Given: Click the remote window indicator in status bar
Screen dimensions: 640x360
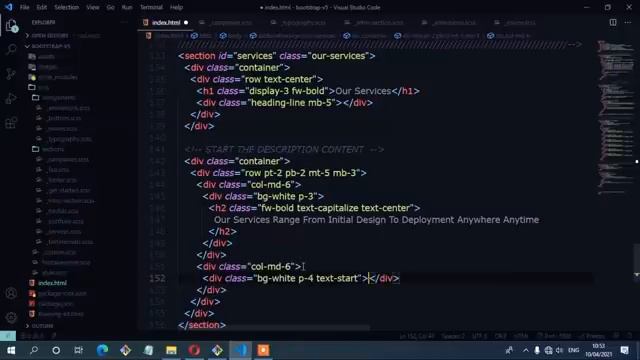Looking at the screenshot, I should pos(8,336).
